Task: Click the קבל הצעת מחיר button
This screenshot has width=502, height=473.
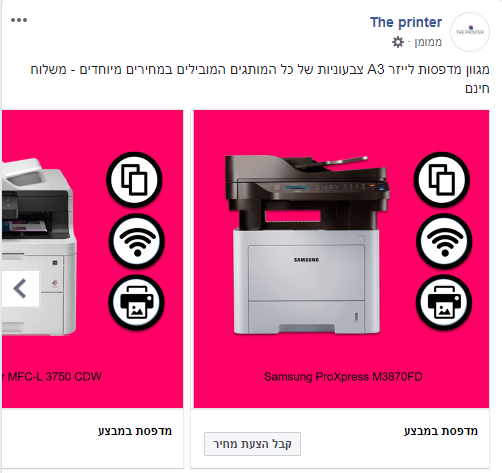Action: click(252, 444)
